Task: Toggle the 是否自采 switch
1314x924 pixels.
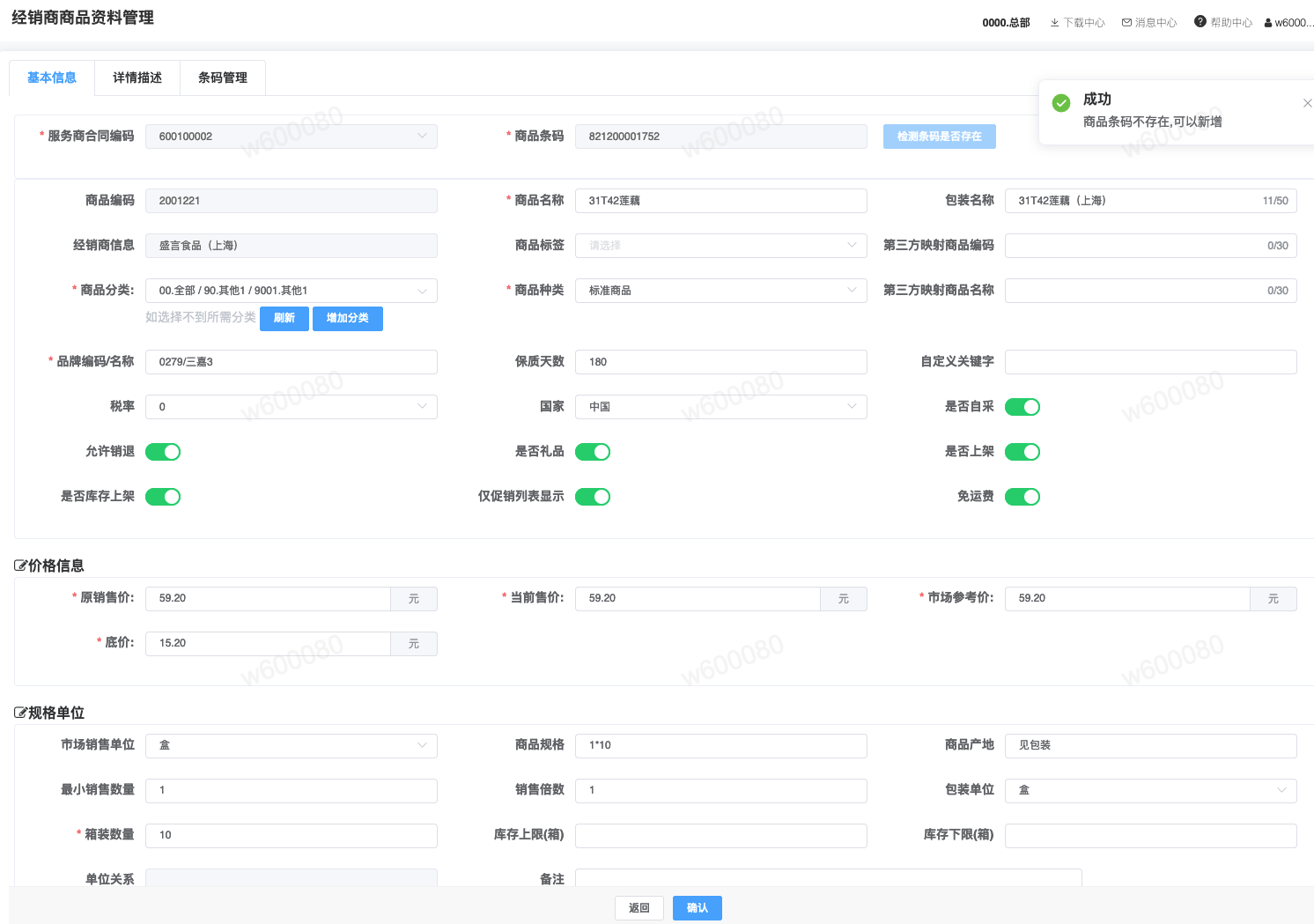Action: pos(1022,407)
